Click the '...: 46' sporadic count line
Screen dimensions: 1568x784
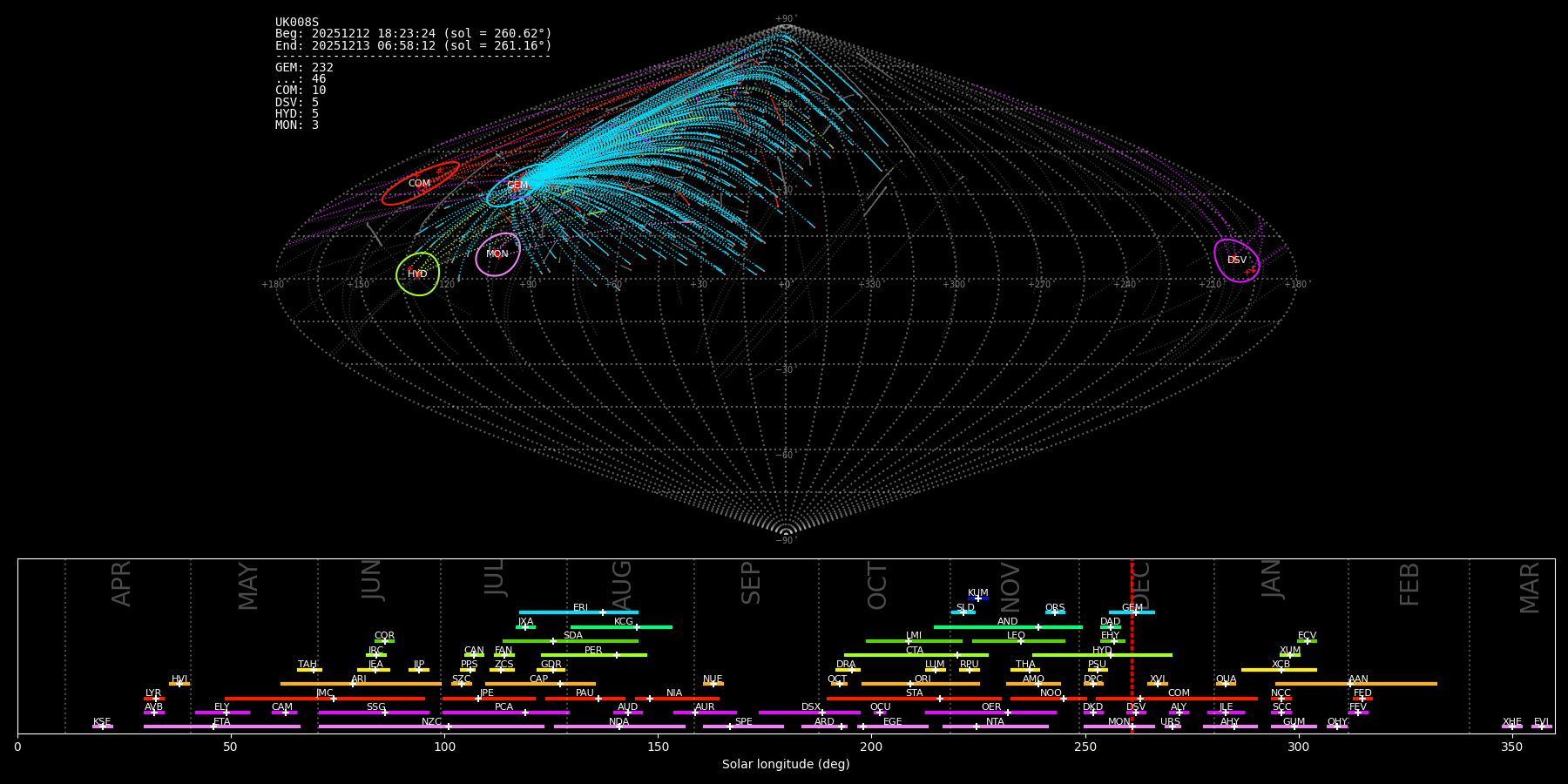tap(301, 79)
